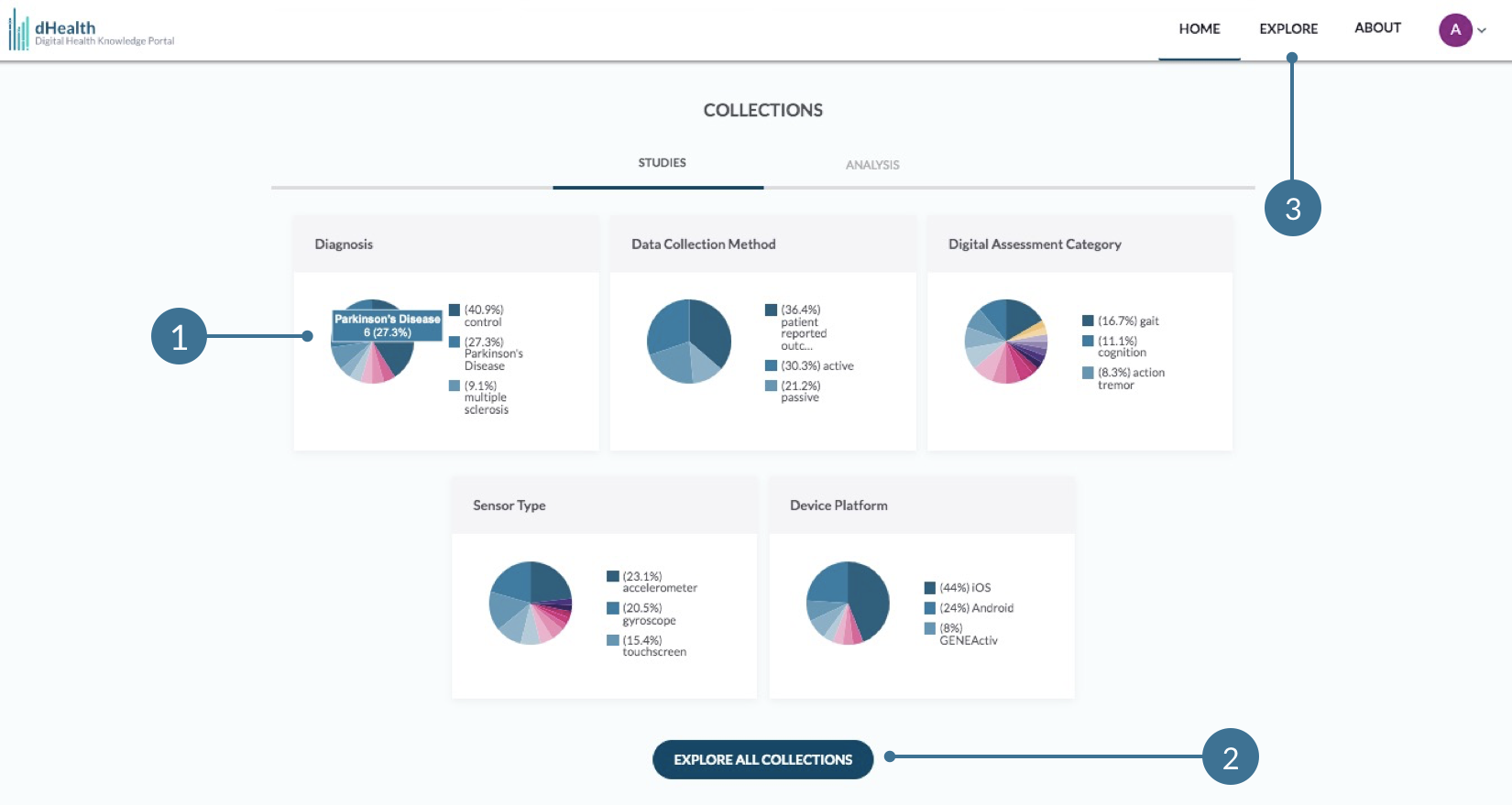Click the "Diagnosis" card heading
Screen dimensions: 1512x805
[344, 245]
